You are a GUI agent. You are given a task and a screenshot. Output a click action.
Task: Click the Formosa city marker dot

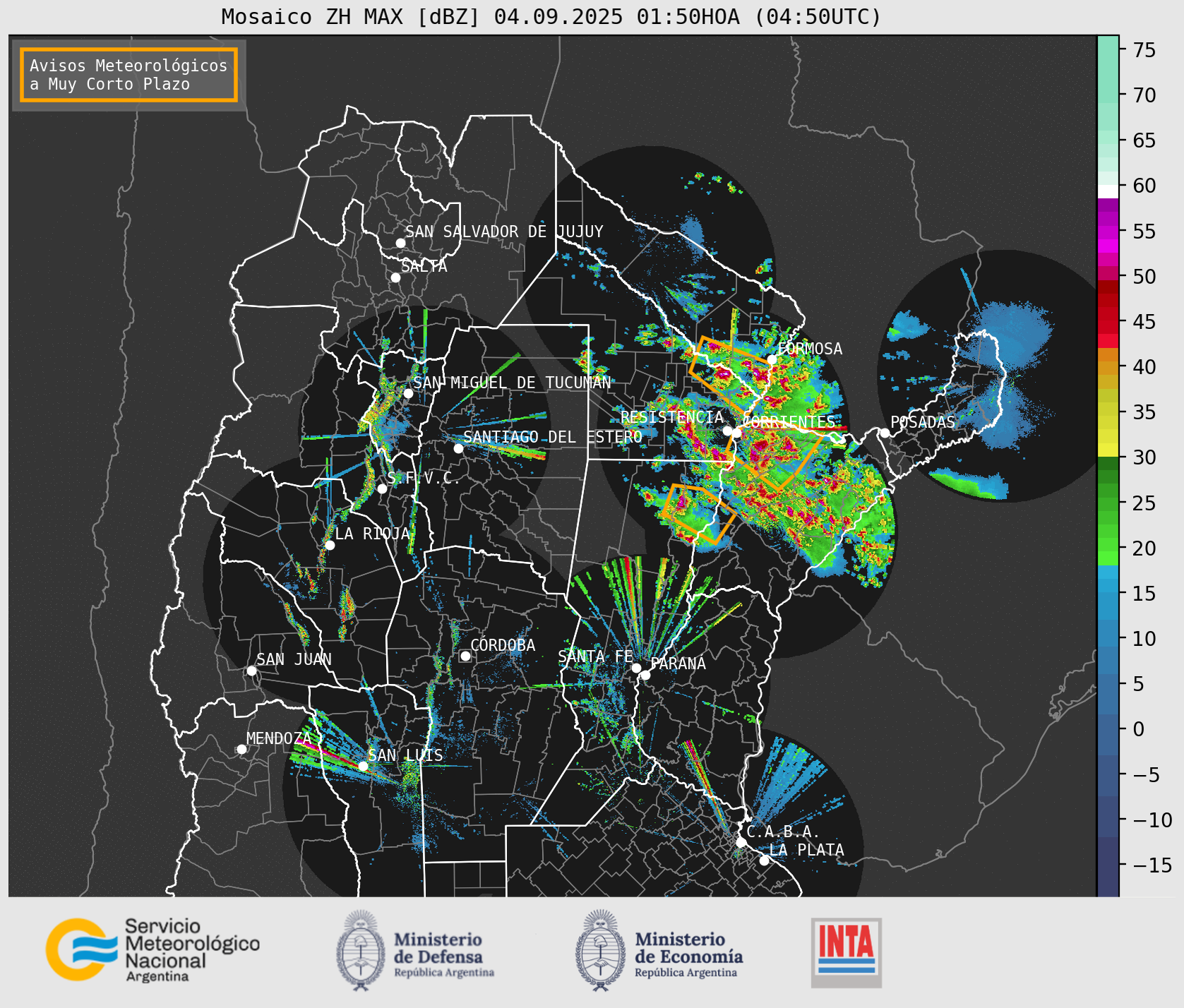pos(772,359)
